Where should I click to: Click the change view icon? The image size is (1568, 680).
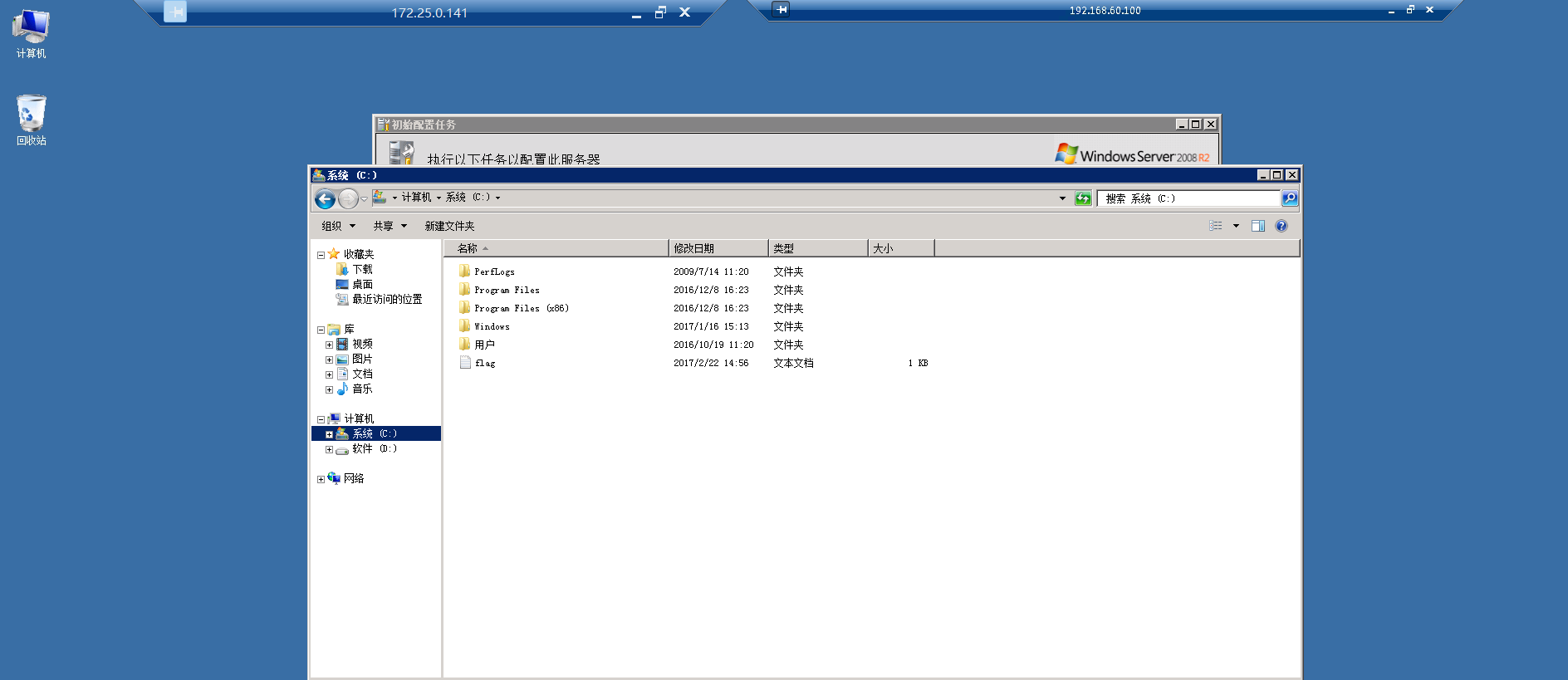click(1216, 226)
